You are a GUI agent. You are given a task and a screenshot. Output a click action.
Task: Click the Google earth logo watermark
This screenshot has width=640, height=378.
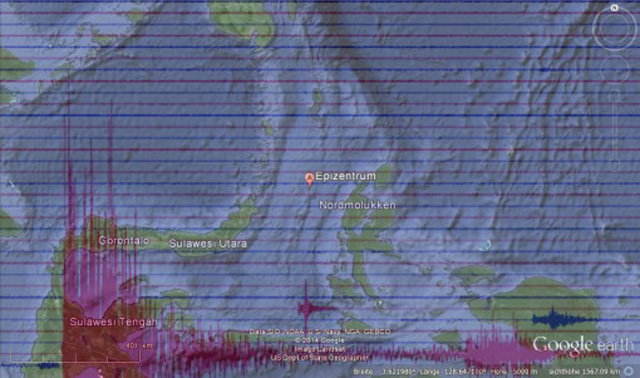tap(583, 345)
